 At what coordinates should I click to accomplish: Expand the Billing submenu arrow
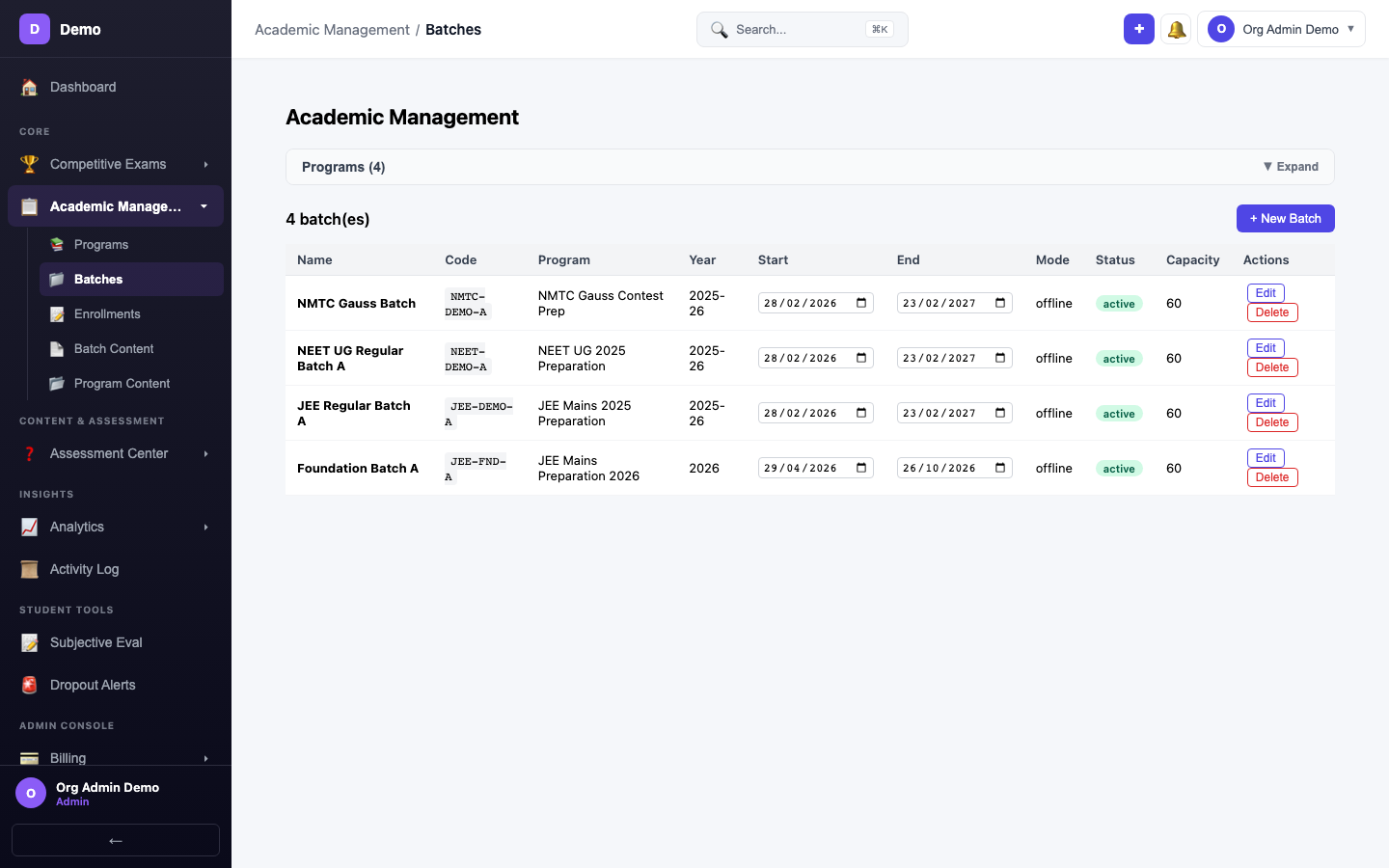[205, 759]
